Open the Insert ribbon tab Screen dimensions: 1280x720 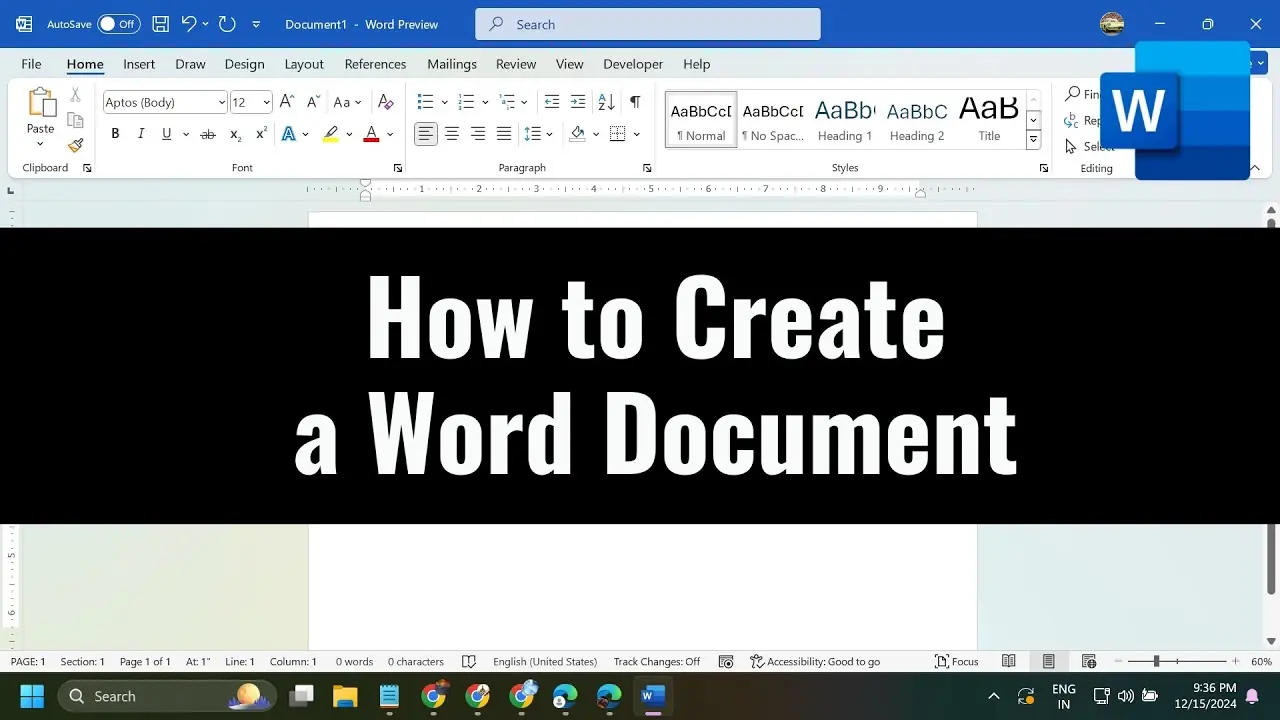(139, 64)
